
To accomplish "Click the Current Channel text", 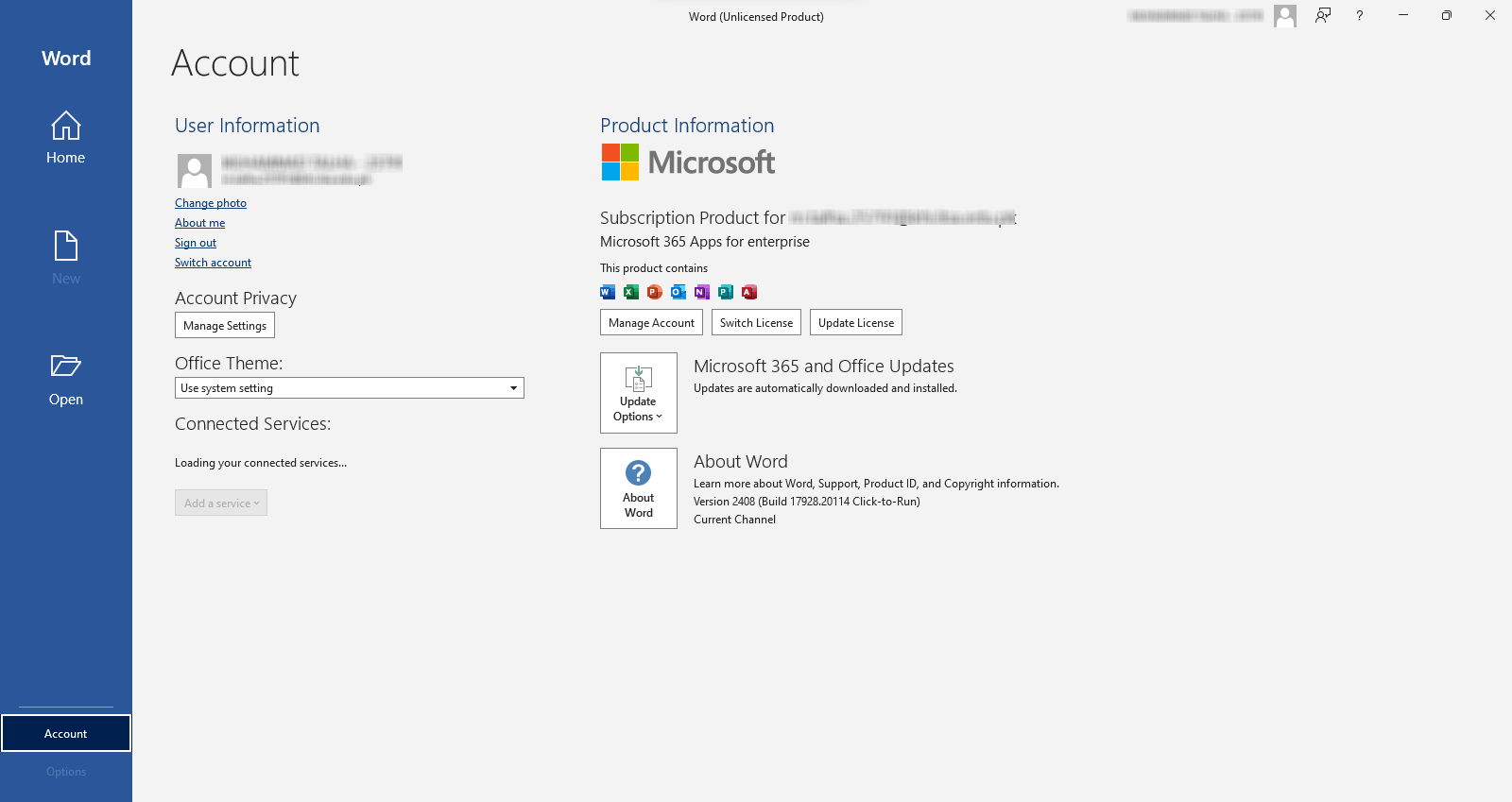I will [734, 520].
